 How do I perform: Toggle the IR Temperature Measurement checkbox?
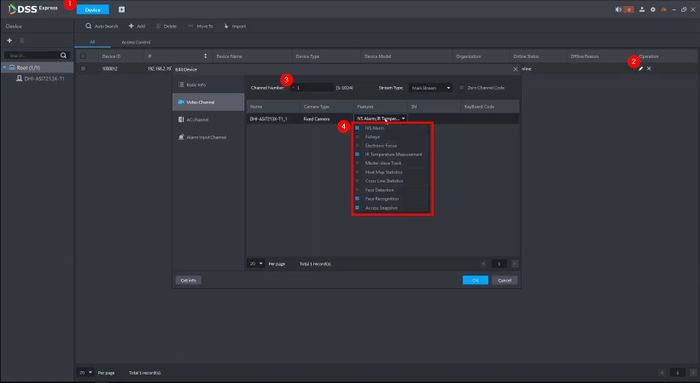(x=357, y=154)
